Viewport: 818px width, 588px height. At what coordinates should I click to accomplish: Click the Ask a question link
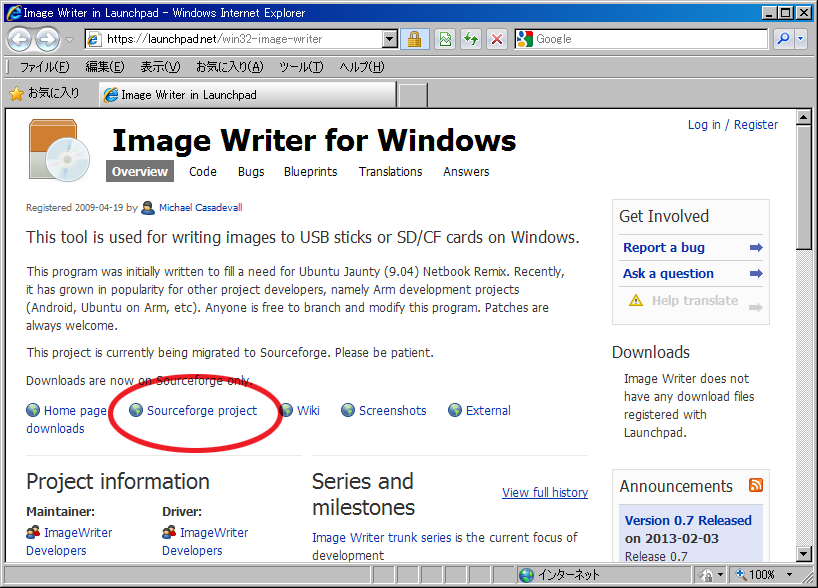coord(668,273)
